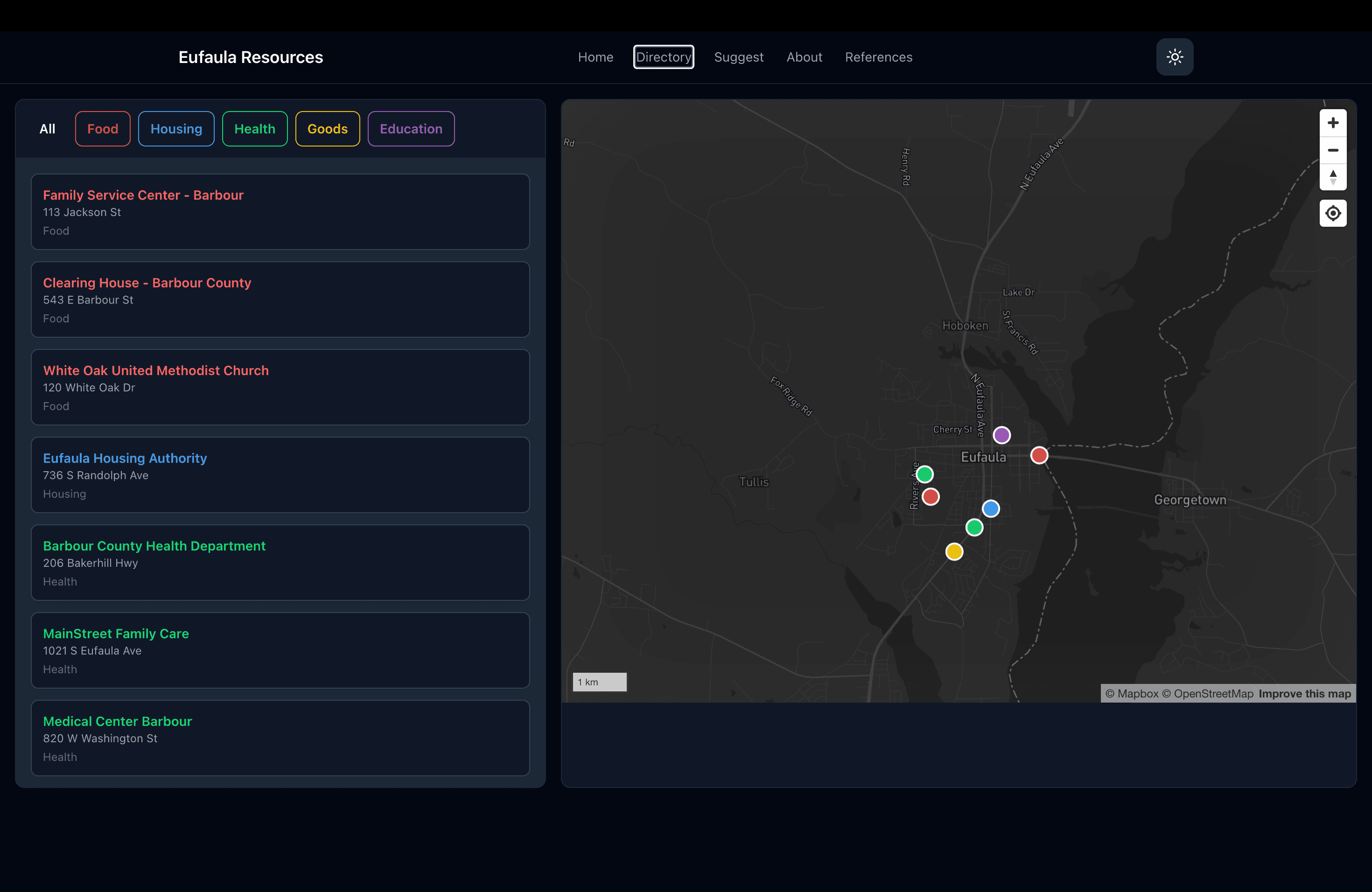1372x892 pixels.
Task: Click the purple Education map marker
Action: pyautogui.click(x=1001, y=435)
